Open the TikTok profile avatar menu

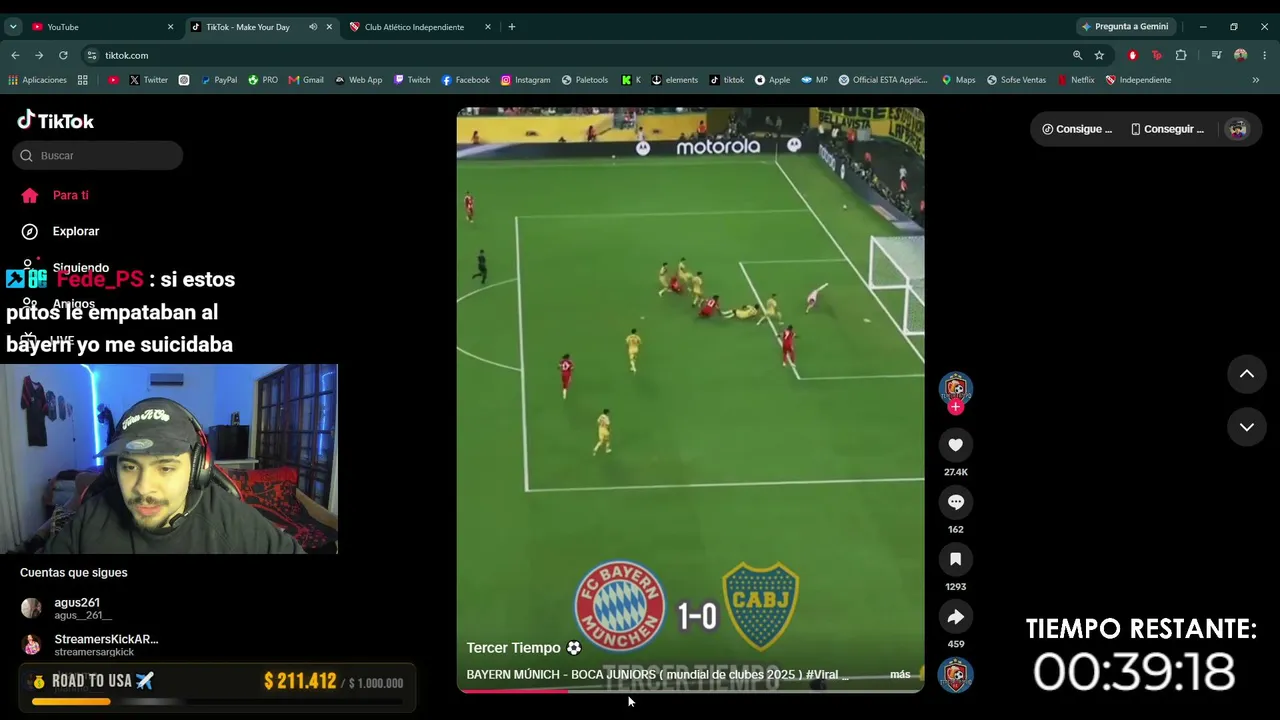[x=1238, y=129]
